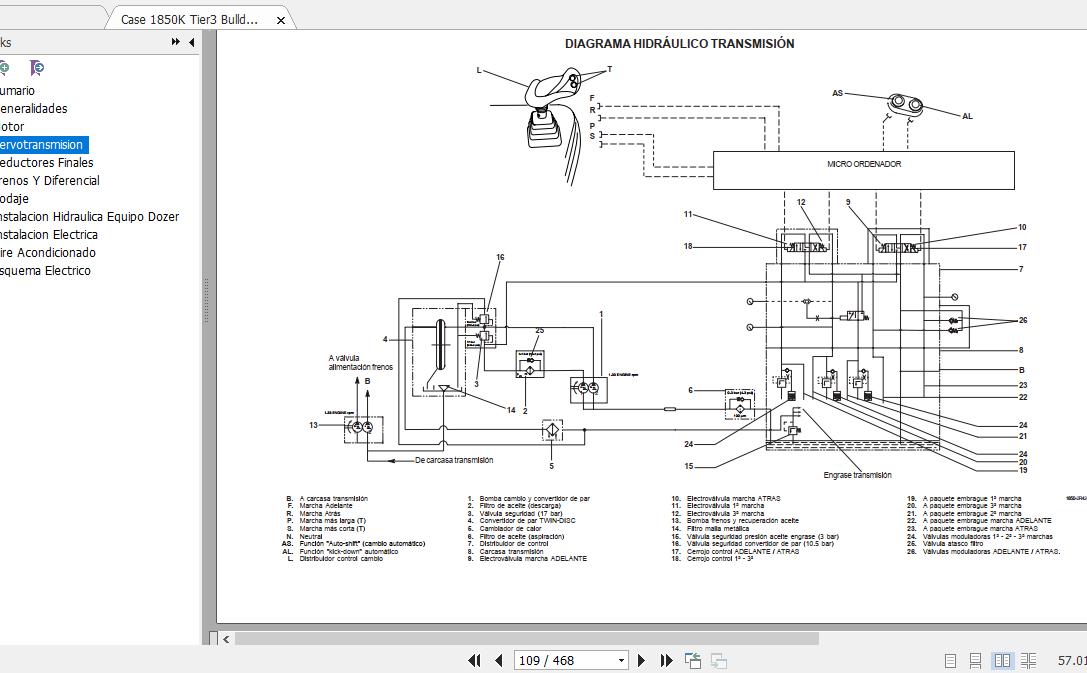Go to the next page

tap(641, 660)
